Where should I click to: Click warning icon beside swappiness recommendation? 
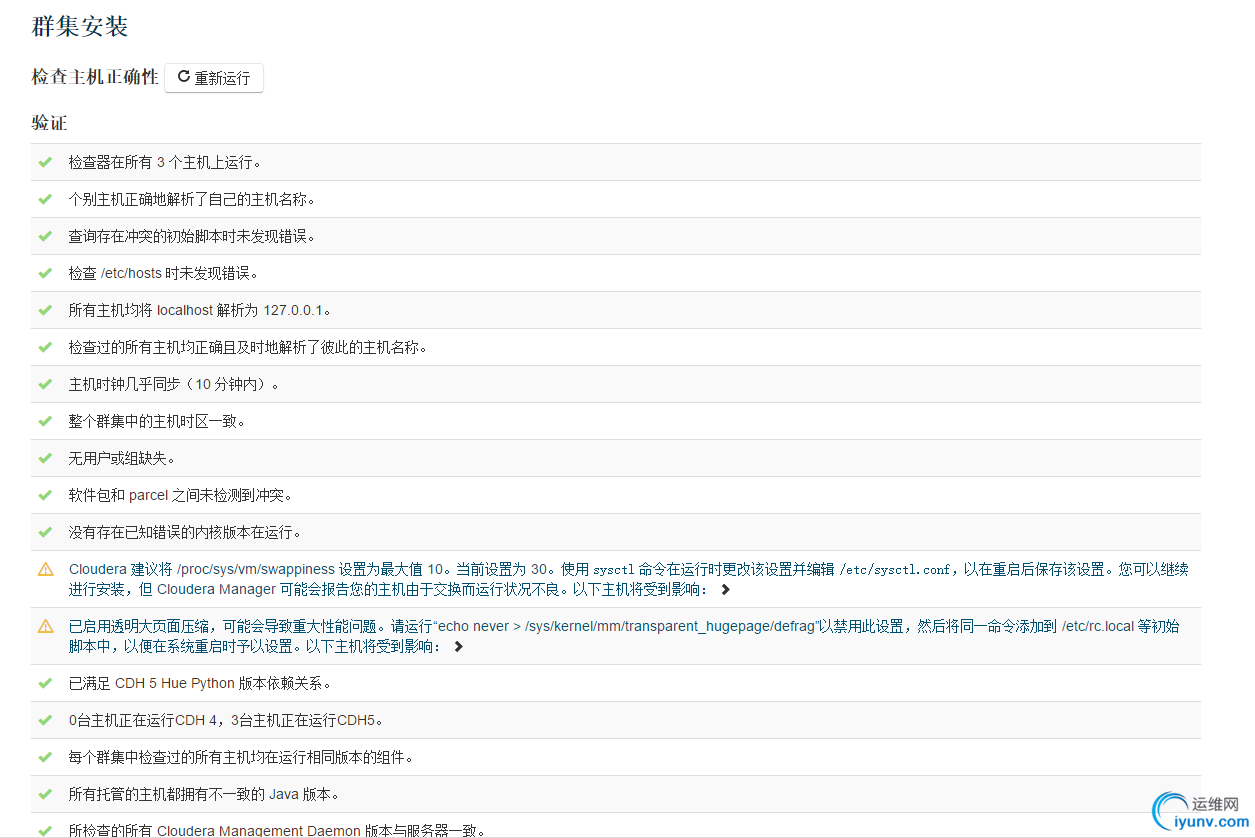(x=45, y=569)
